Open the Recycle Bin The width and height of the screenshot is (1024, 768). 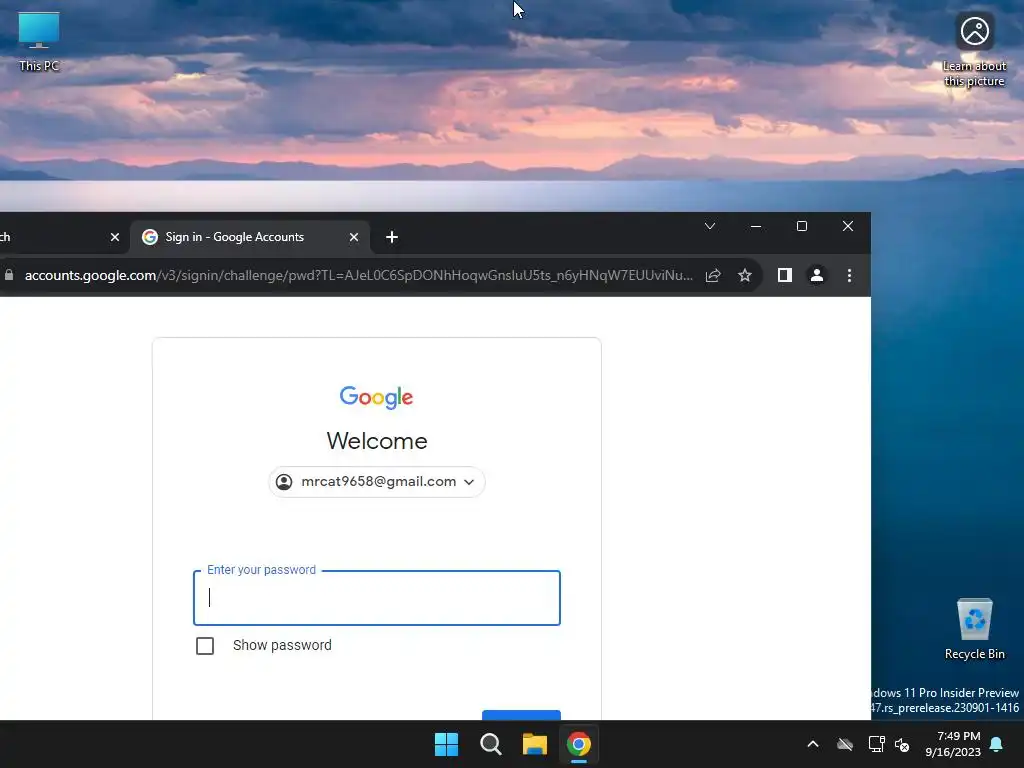tap(974, 629)
